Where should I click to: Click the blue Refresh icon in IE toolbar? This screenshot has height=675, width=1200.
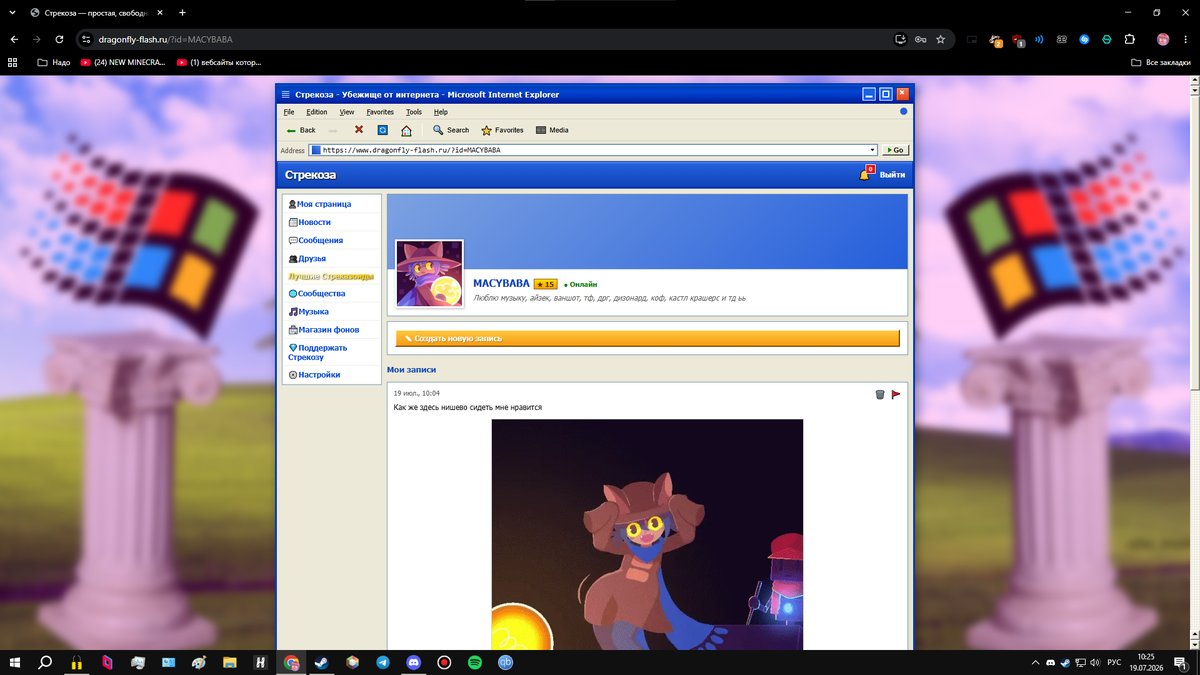tap(382, 130)
